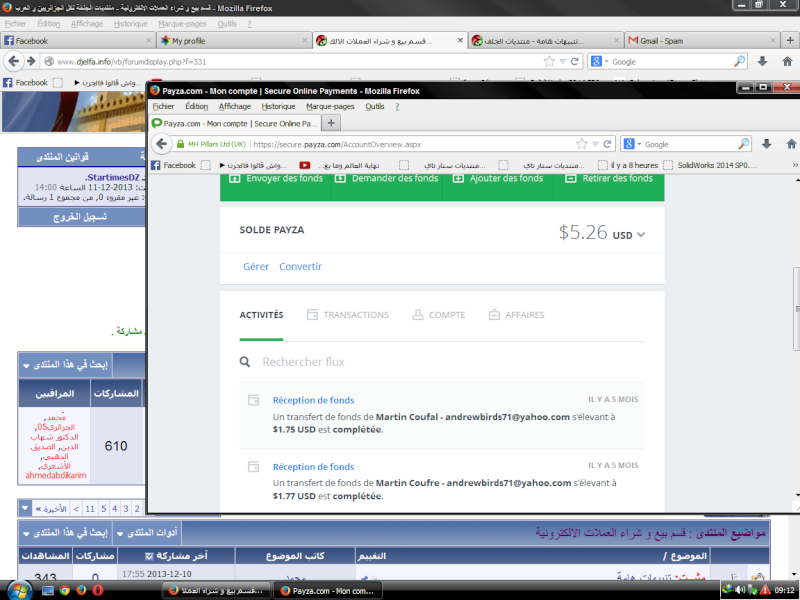Select the ACTIVITÉS tab

pos(261,315)
